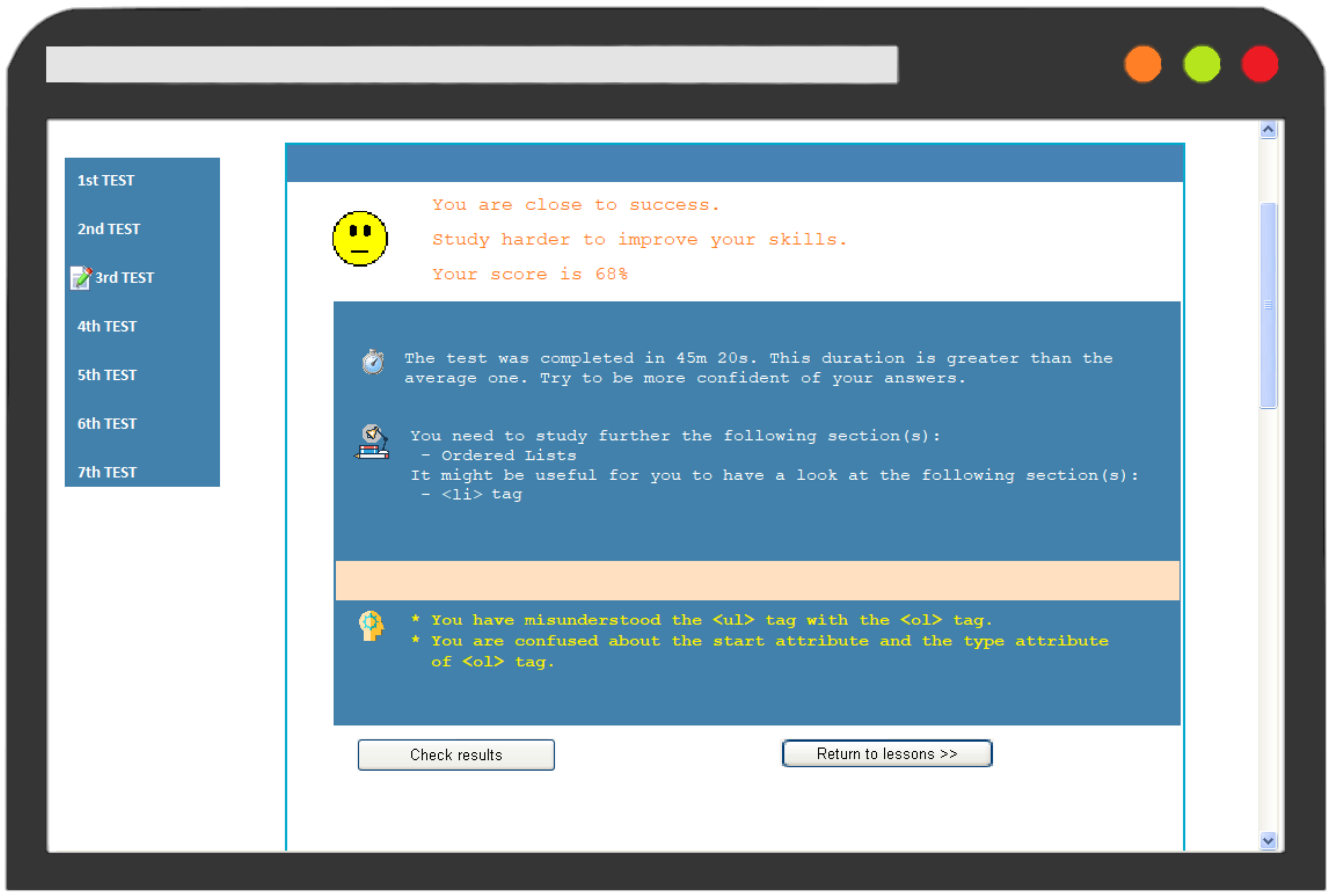The image size is (1332, 896).
Task: Go to 4th TEST in sidebar
Action: tap(107, 326)
